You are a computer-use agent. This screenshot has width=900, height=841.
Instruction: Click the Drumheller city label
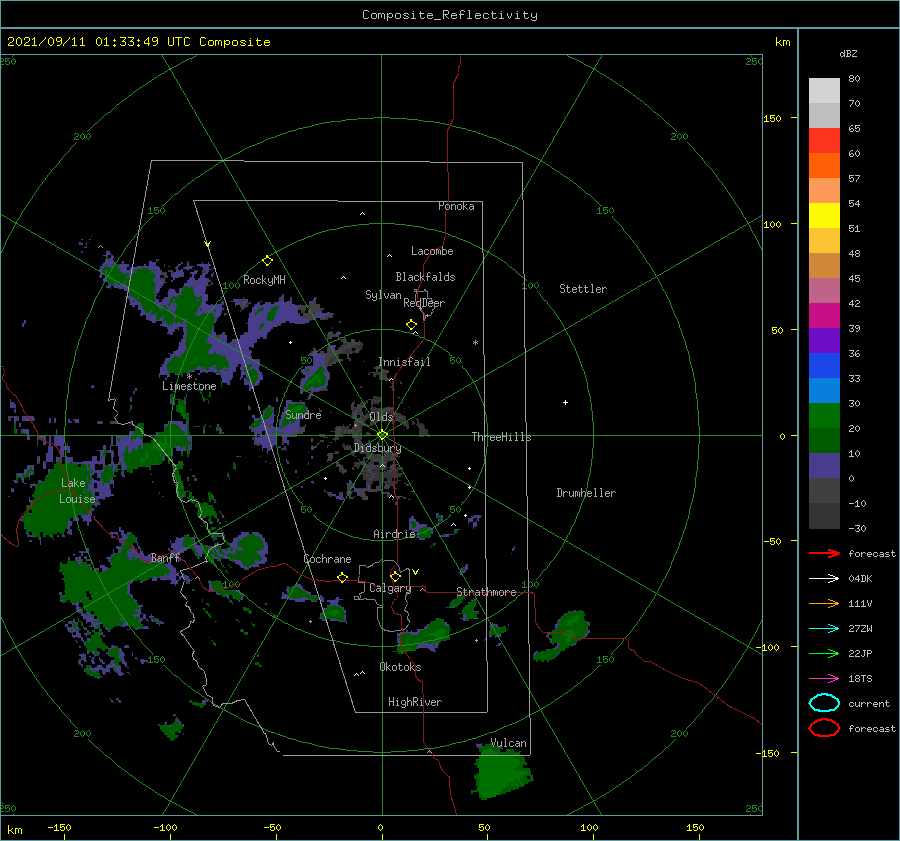coord(586,493)
